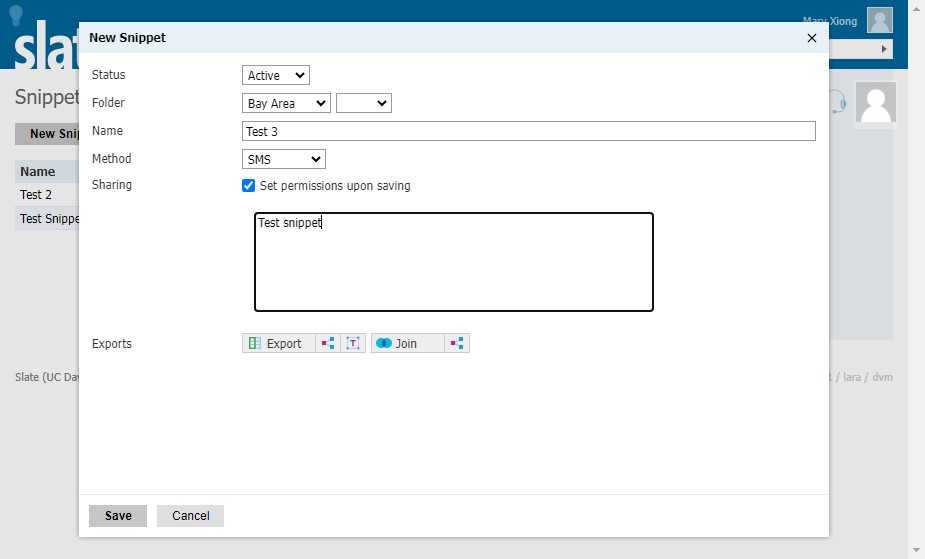Cancel the New Snippet dialog

(191, 515)
